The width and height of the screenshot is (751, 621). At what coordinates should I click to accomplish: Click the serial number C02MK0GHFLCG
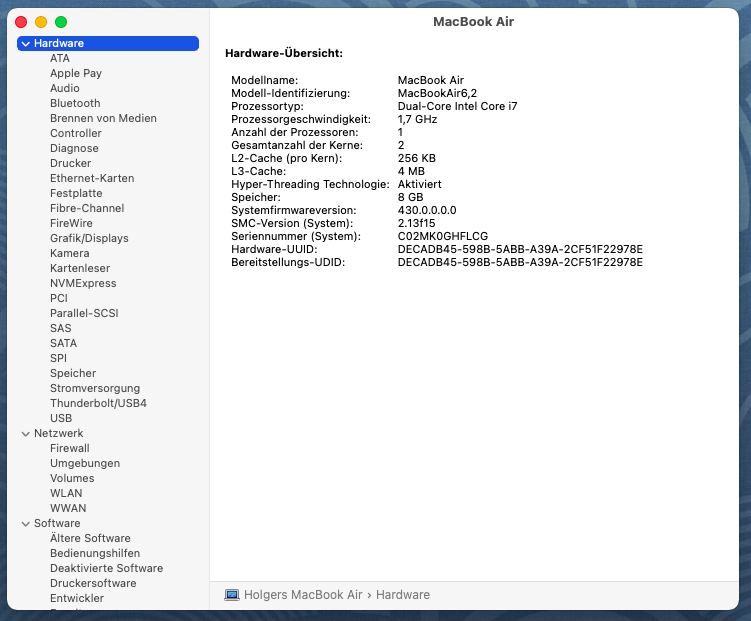pyautogui.click(x=443, y=237)
